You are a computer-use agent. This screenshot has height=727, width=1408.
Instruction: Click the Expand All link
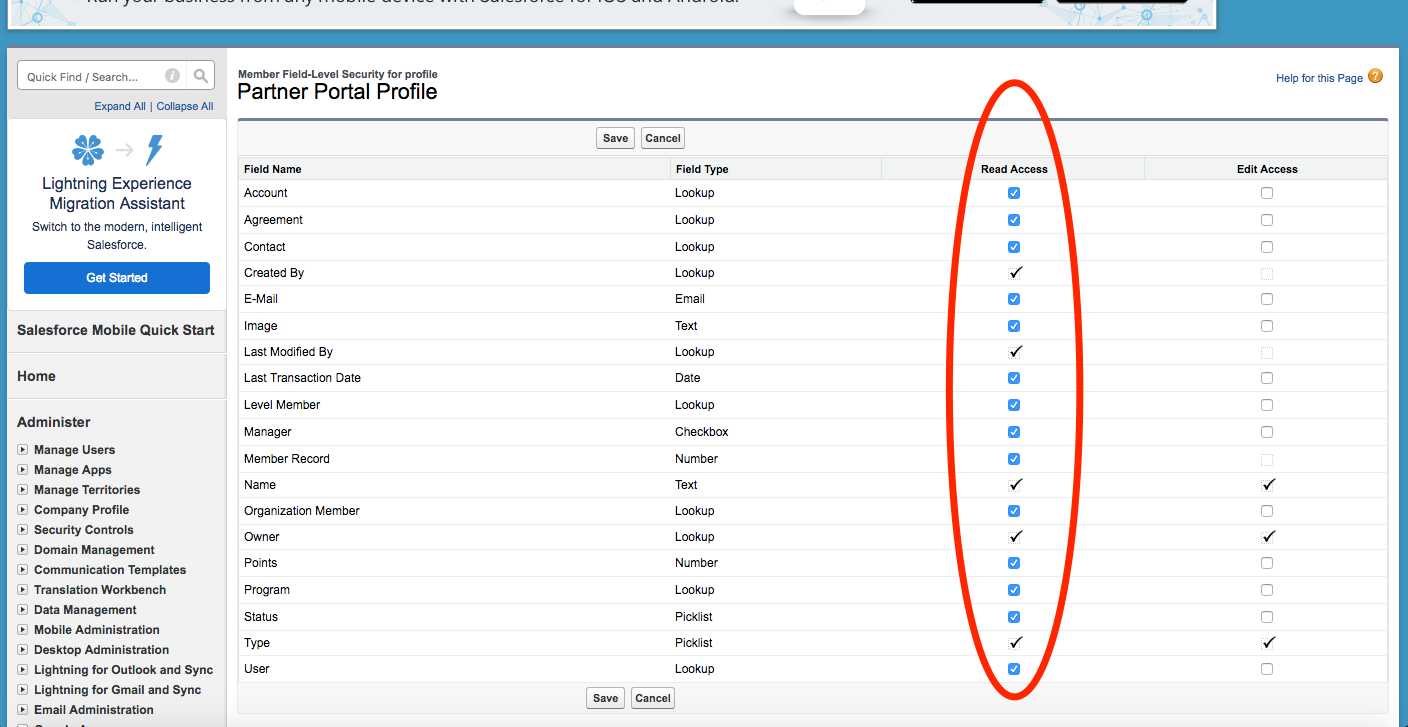[120, 106]
